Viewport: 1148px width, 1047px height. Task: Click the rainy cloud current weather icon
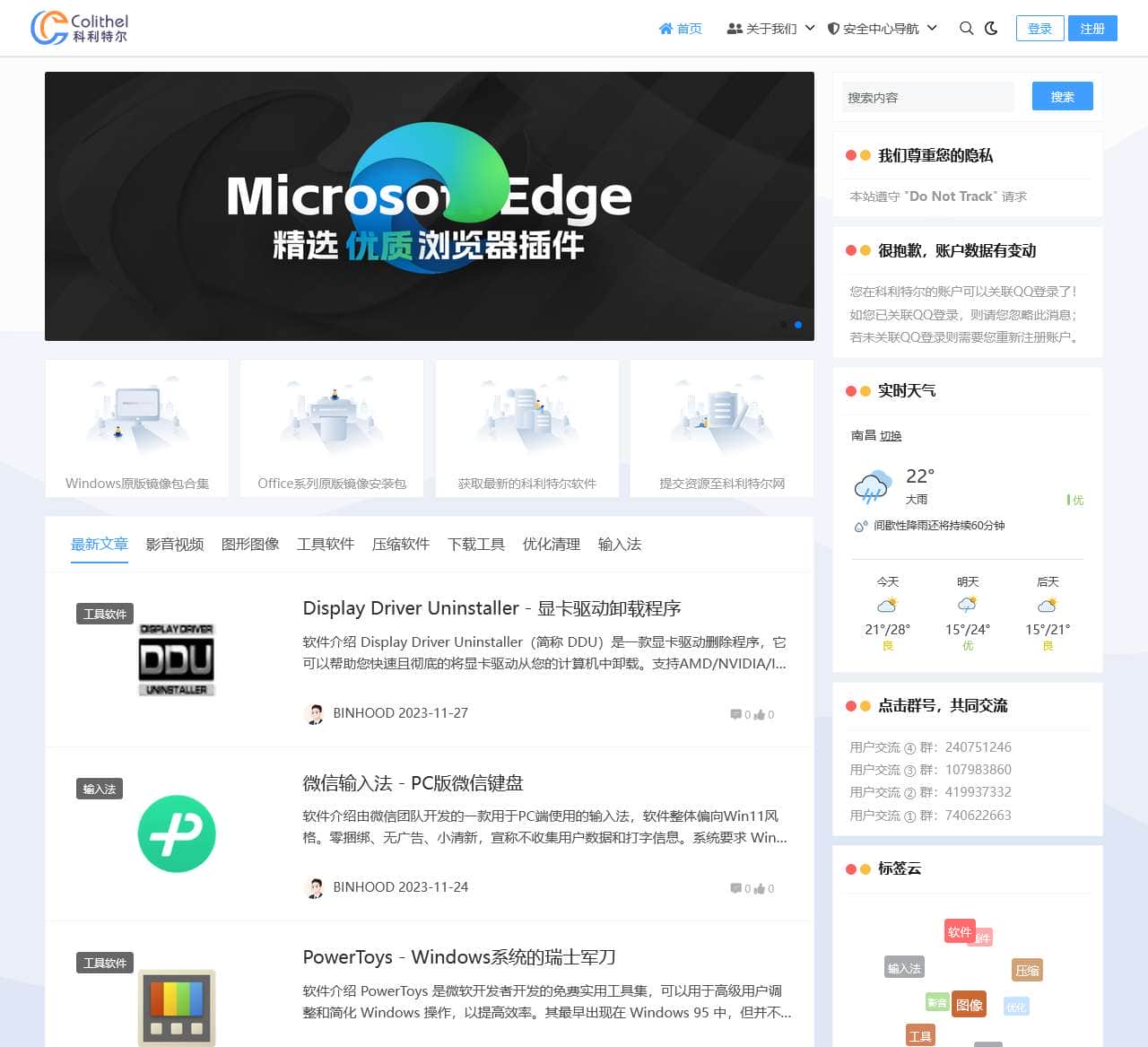(873, 487)
